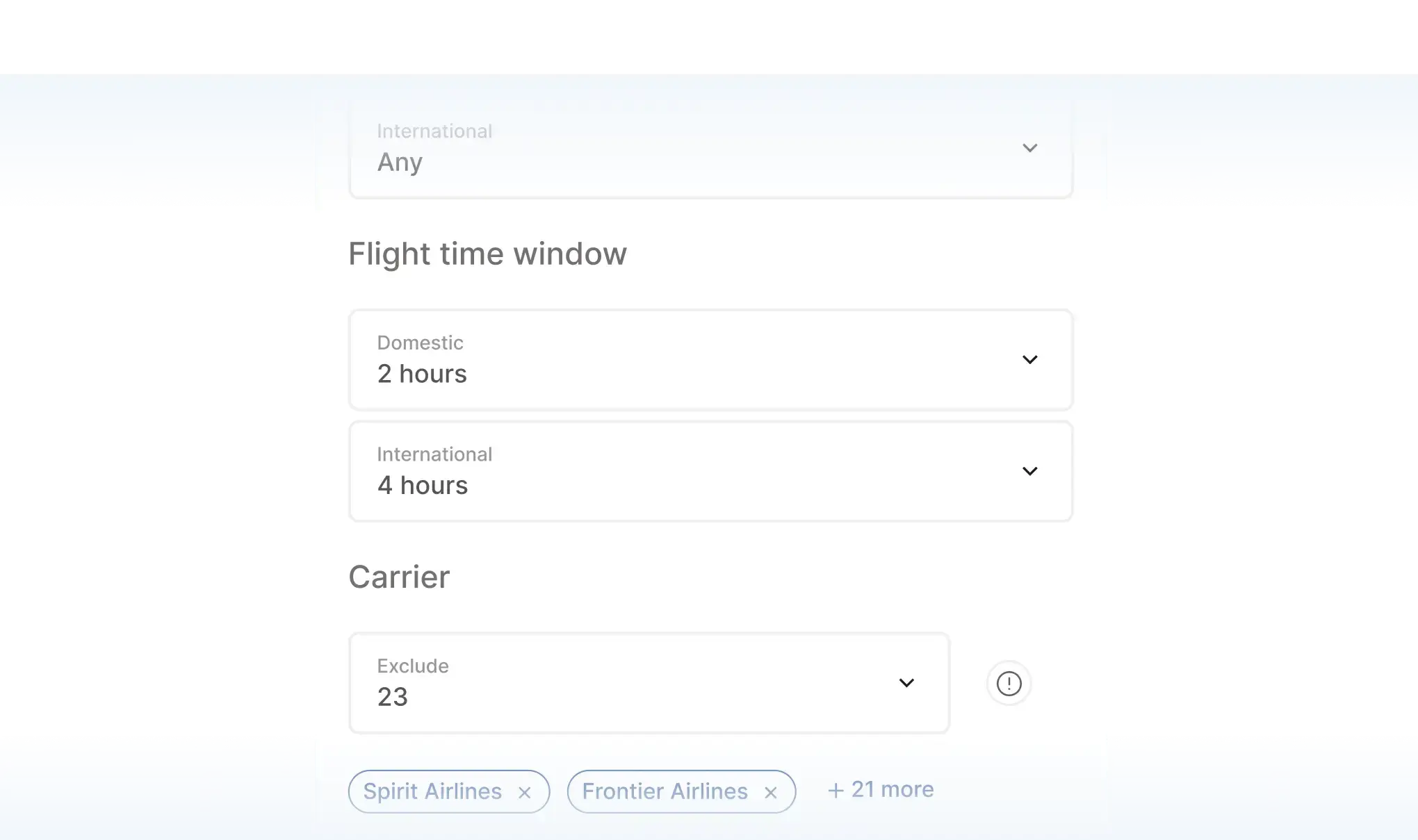Click the Flight time window heading
Image resolution: width=1418 pixels, height=840 pixels.
tap(487, 254)
